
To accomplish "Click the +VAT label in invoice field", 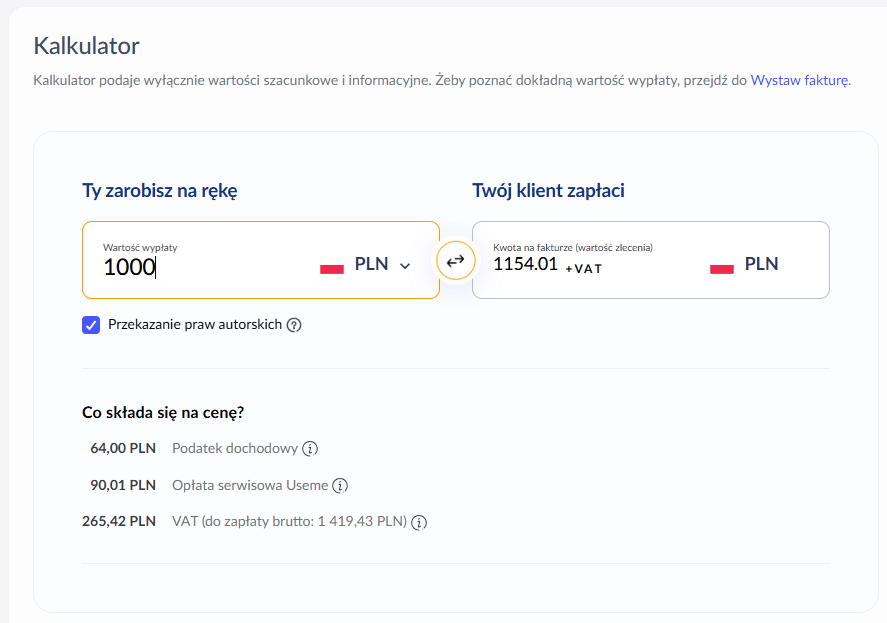I will [x=584, y=268].
